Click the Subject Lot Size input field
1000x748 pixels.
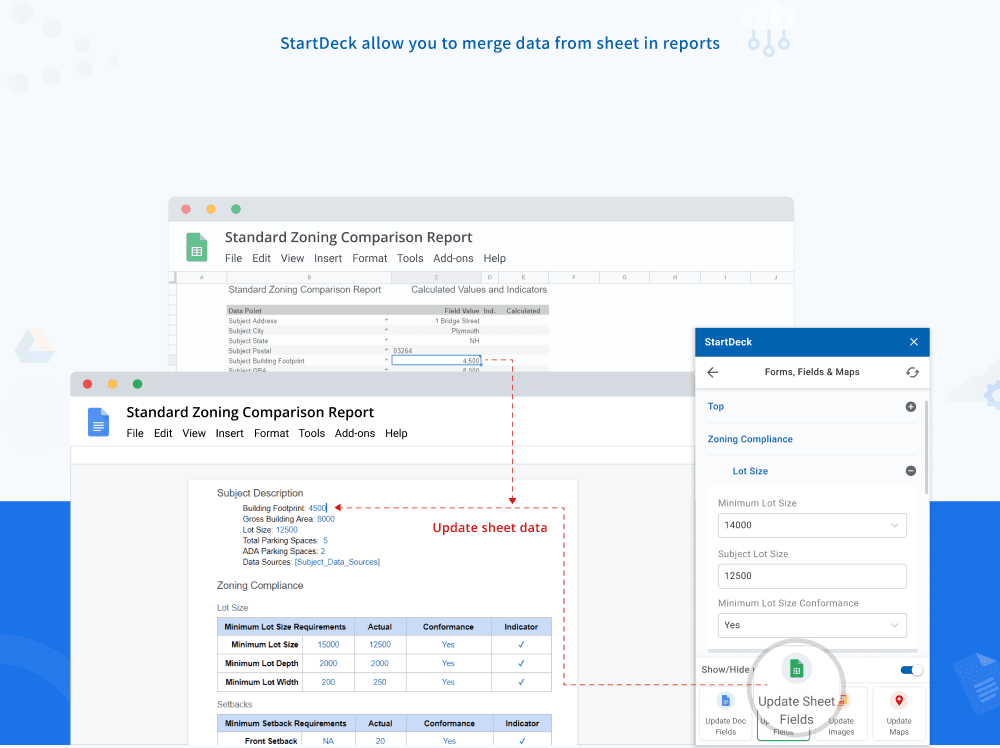tap(812, 576)
